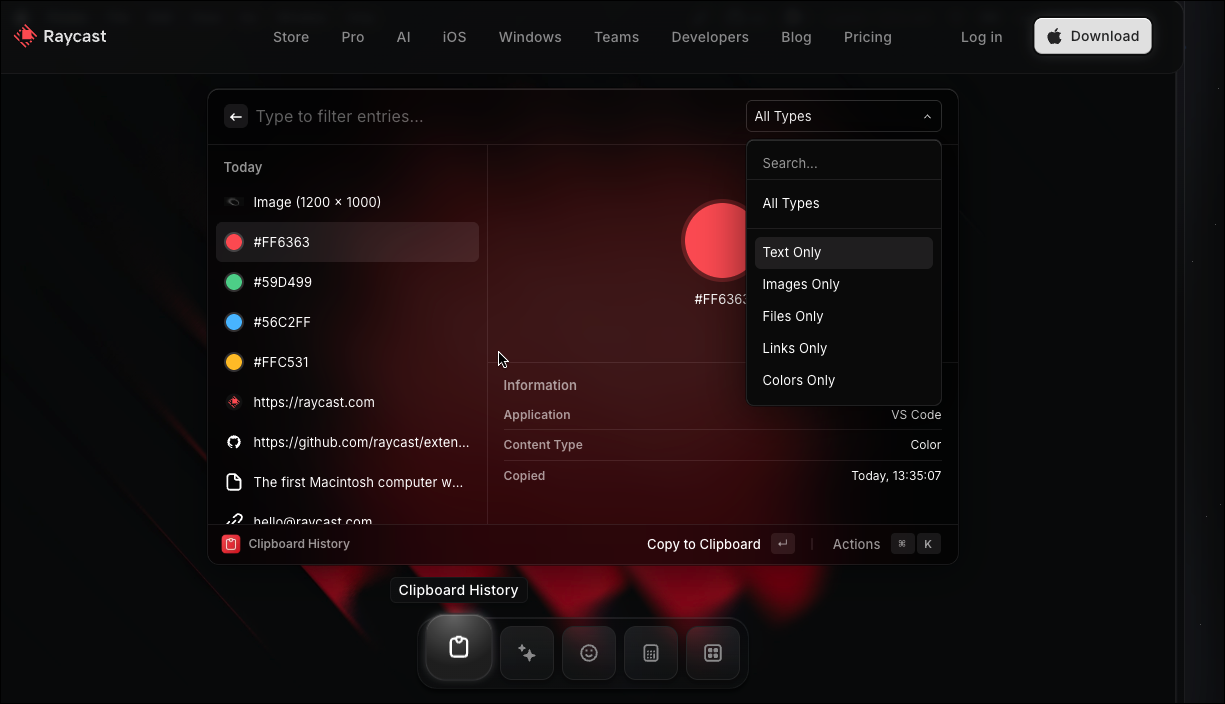Open the calculator dock icon

click(x=651, y=653)
